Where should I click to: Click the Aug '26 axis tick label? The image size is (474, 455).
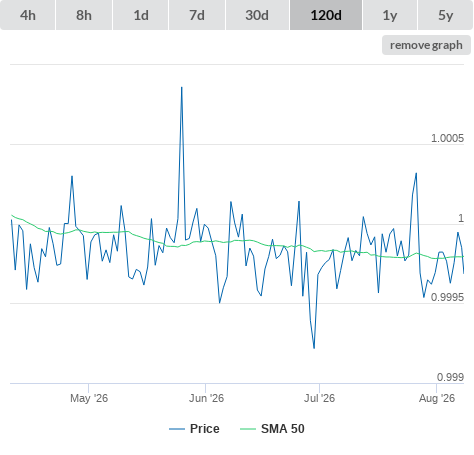tap(437, 398)
